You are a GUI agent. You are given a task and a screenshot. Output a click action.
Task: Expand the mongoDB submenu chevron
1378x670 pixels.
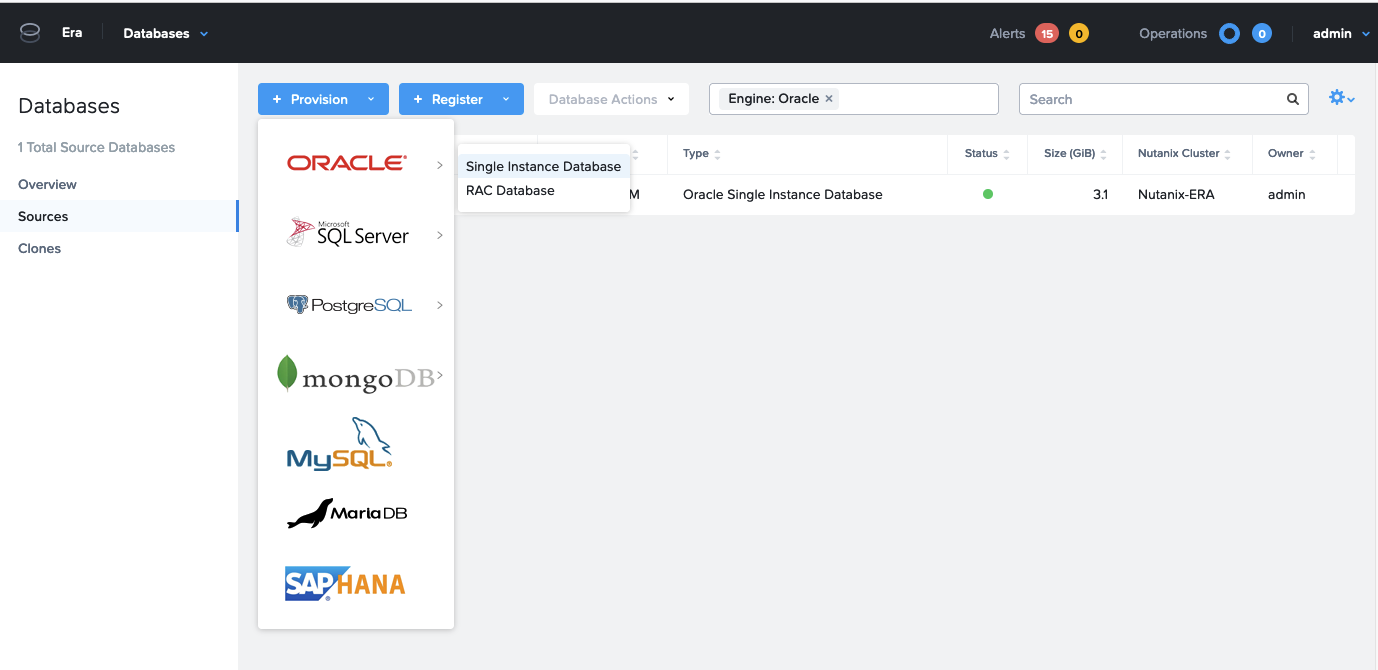[x=440, y=375]
